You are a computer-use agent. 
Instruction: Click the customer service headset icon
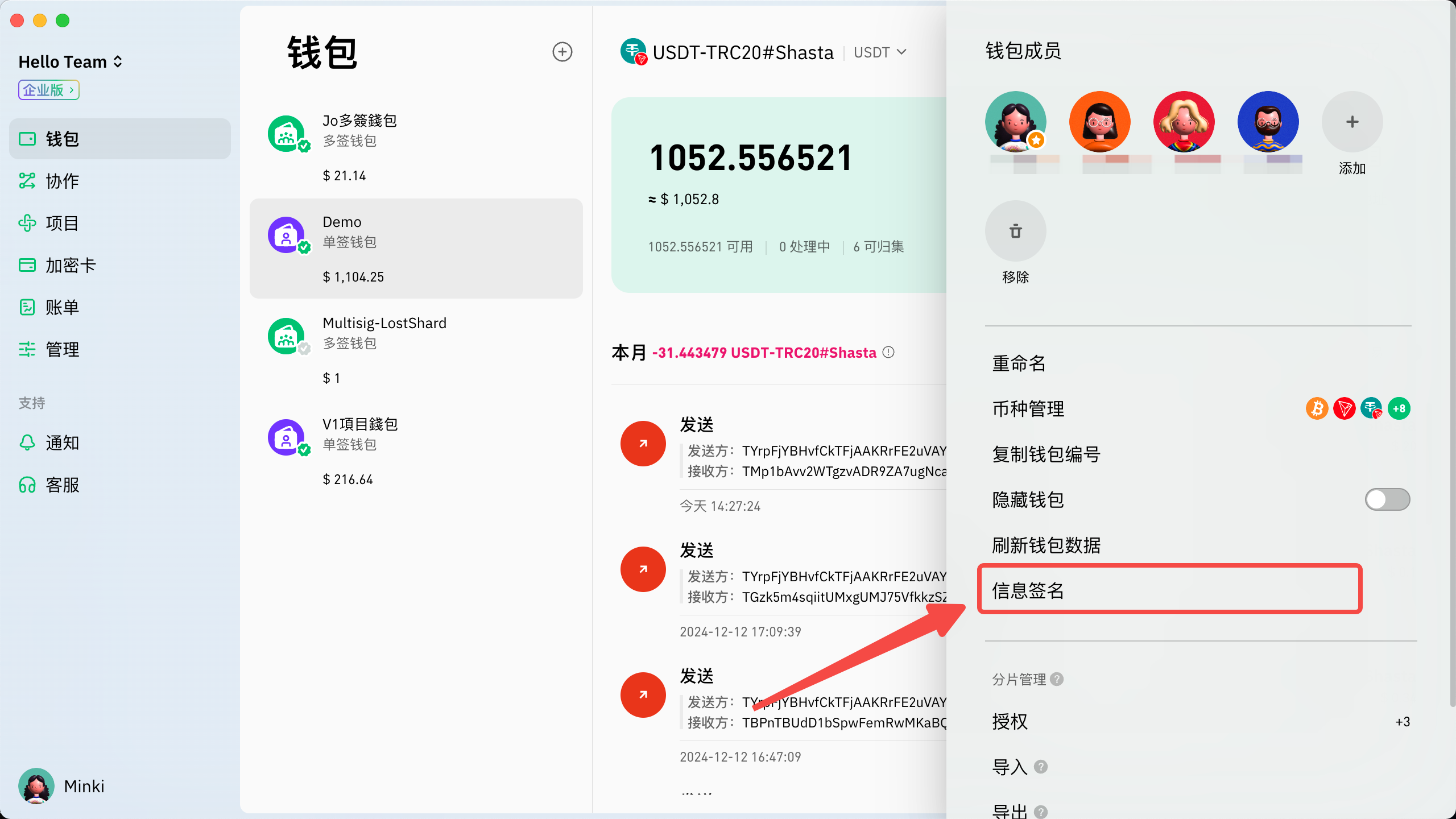(x=27, y=485)
